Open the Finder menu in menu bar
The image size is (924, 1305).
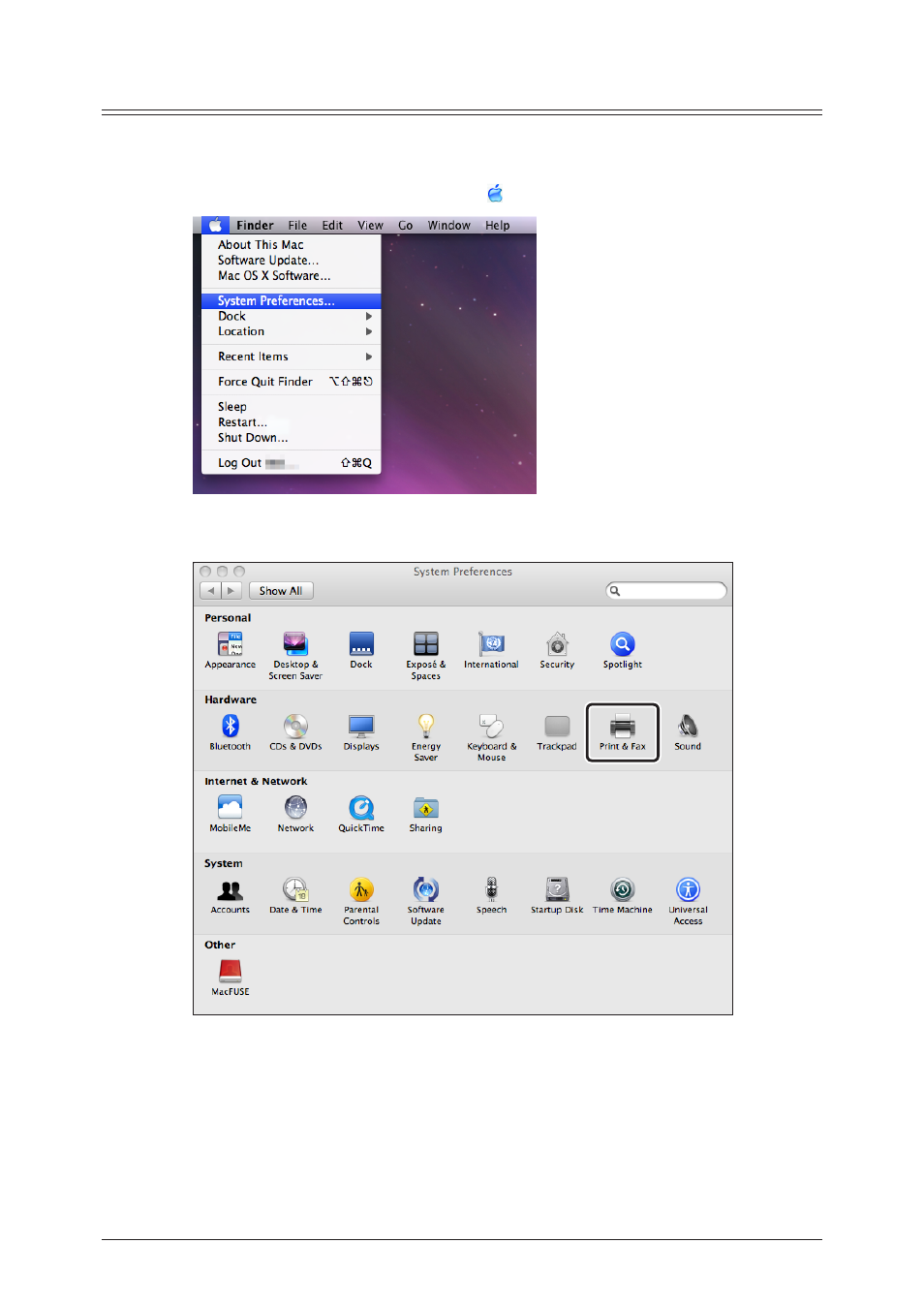[x=255, y=226]
